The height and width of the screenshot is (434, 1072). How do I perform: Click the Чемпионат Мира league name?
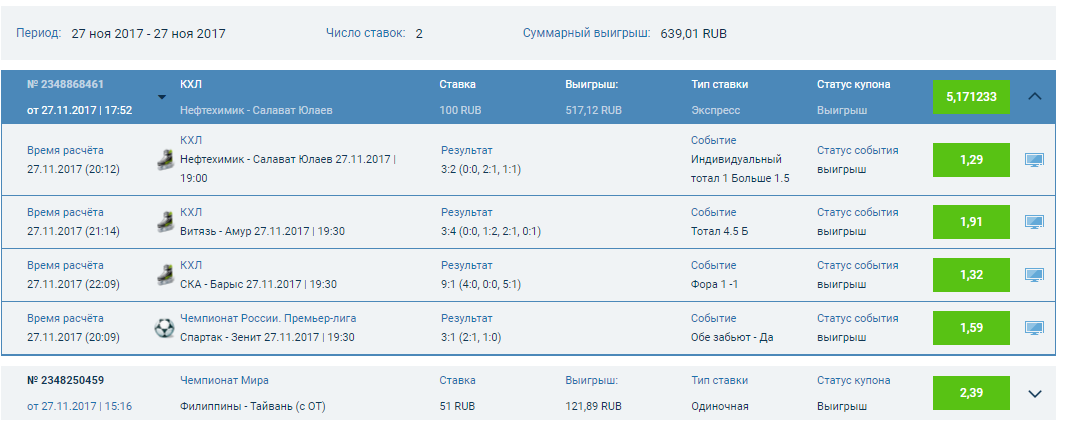tap(224, 380)
